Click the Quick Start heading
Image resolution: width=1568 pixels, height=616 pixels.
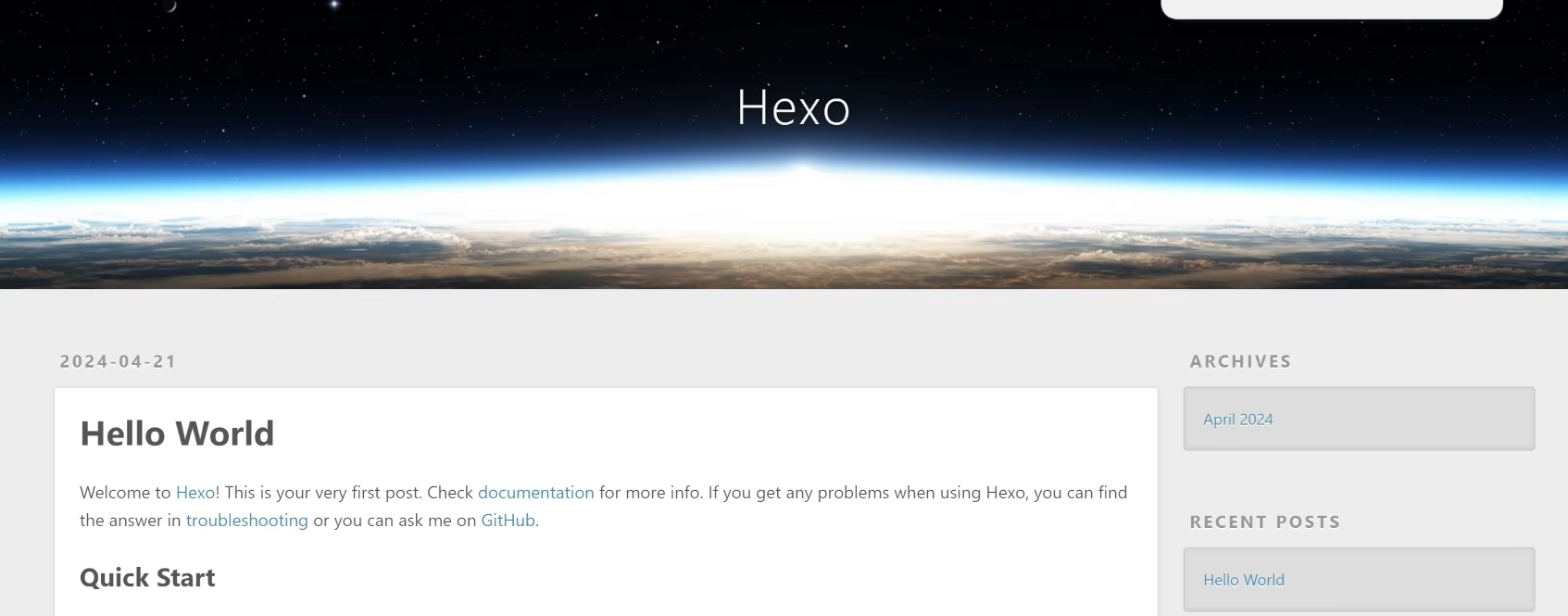click(x=147, y=578)
